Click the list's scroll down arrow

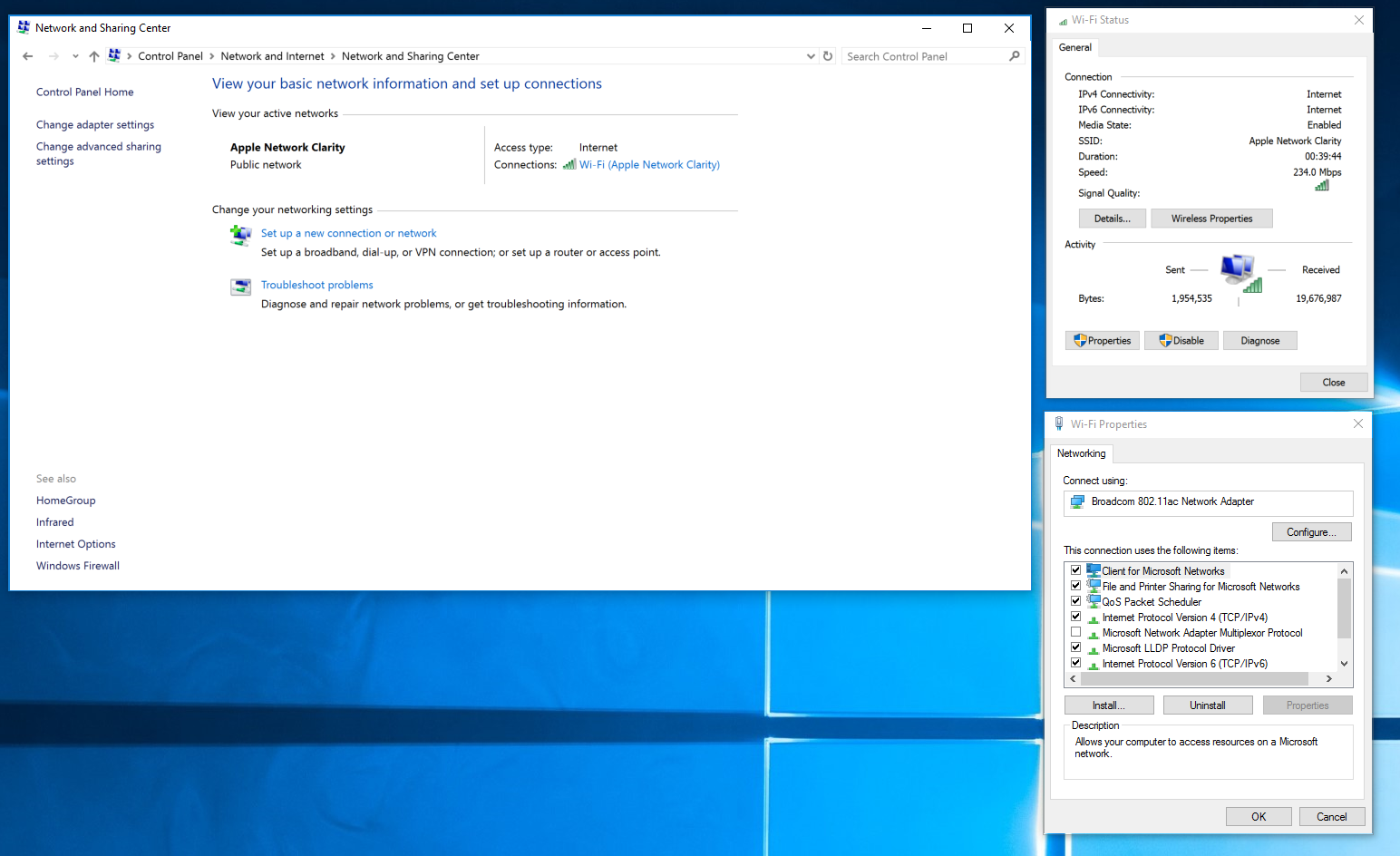click(1345, 664)
